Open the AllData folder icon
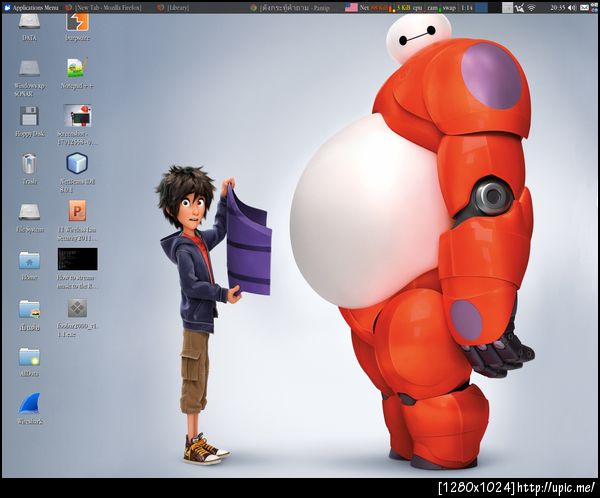Image resolution: width=600 pixels, height=498 pixels. point(29,356)
